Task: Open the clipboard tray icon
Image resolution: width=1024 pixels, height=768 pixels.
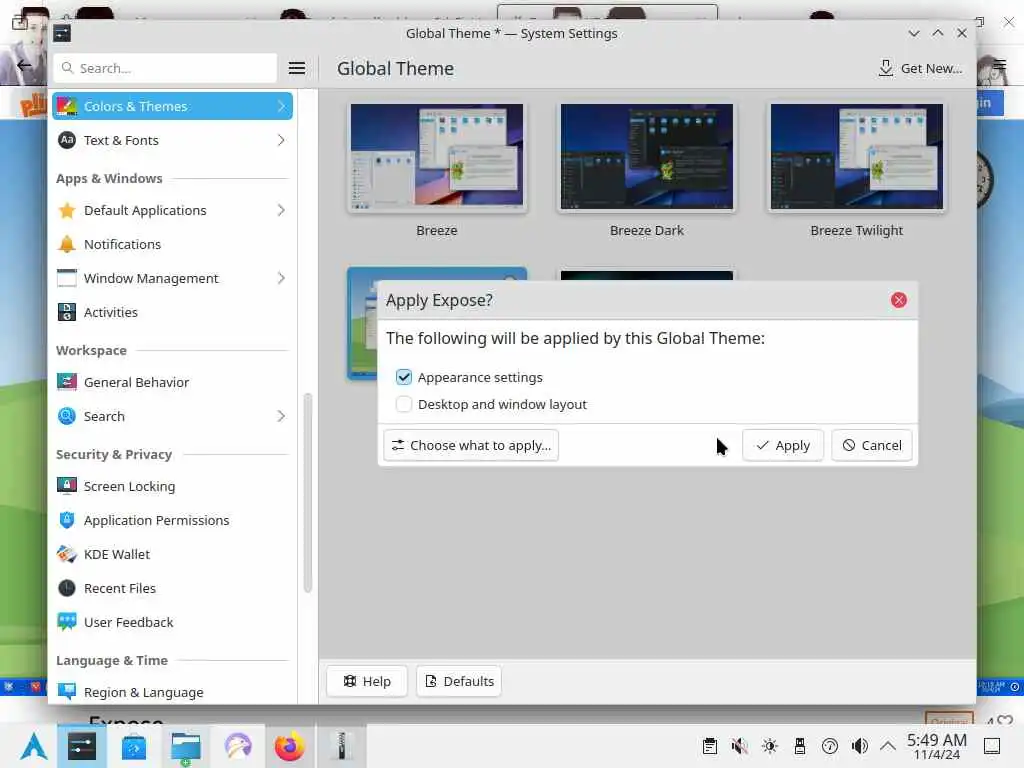Action: pos(710,746)
